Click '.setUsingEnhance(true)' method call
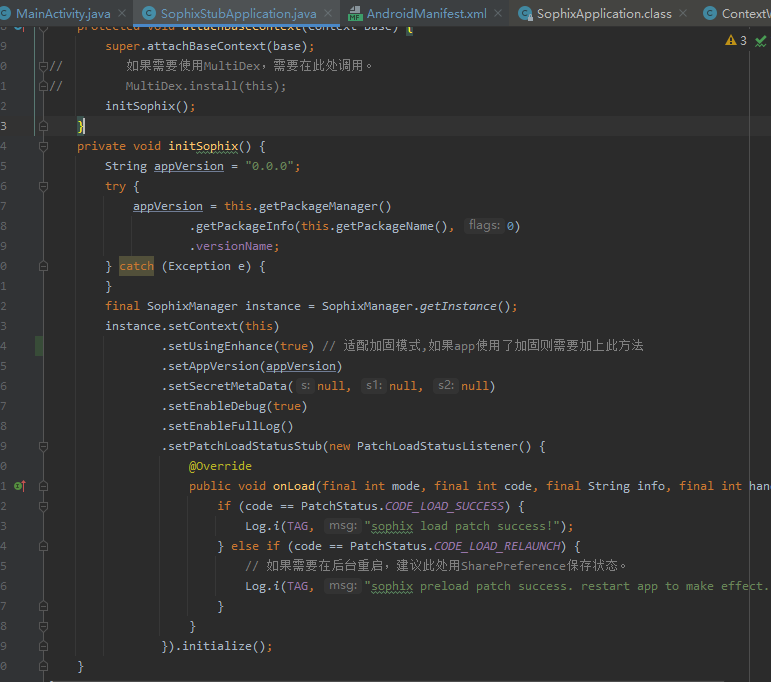This screenshot has width=771, height=682. tap(238, 346)
